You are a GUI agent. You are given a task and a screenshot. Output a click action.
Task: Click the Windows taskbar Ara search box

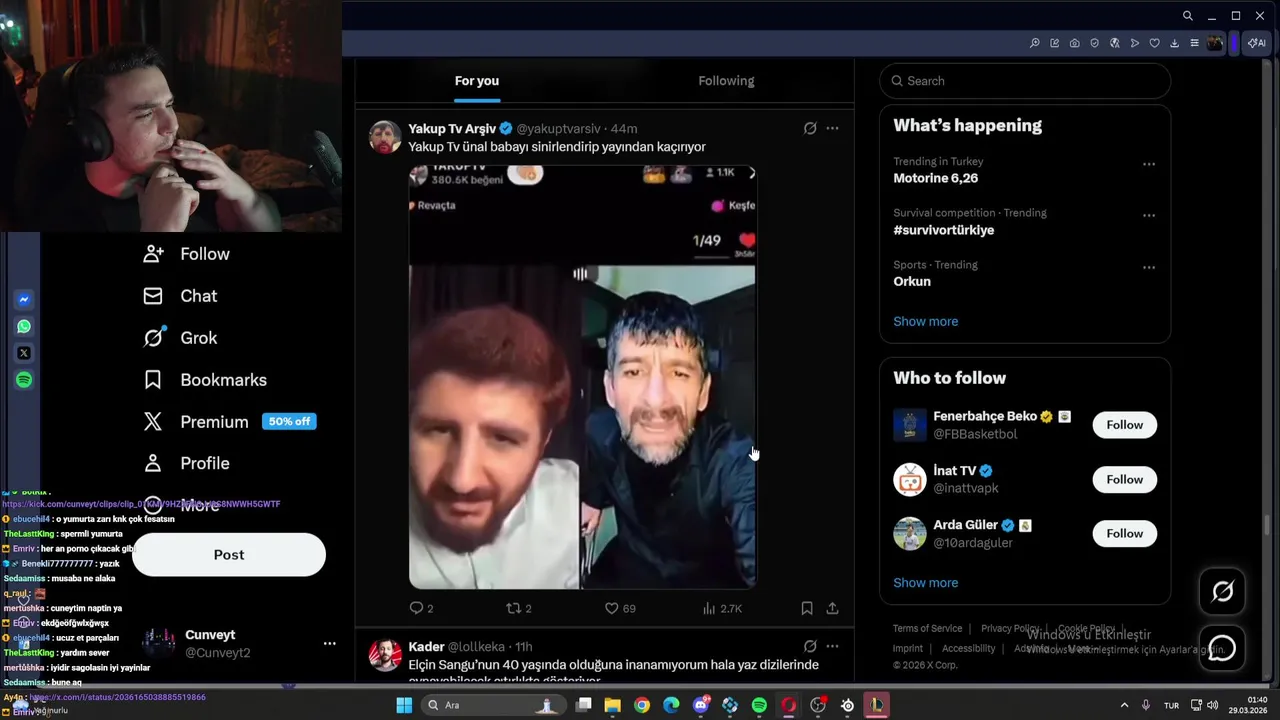point(492,705)
